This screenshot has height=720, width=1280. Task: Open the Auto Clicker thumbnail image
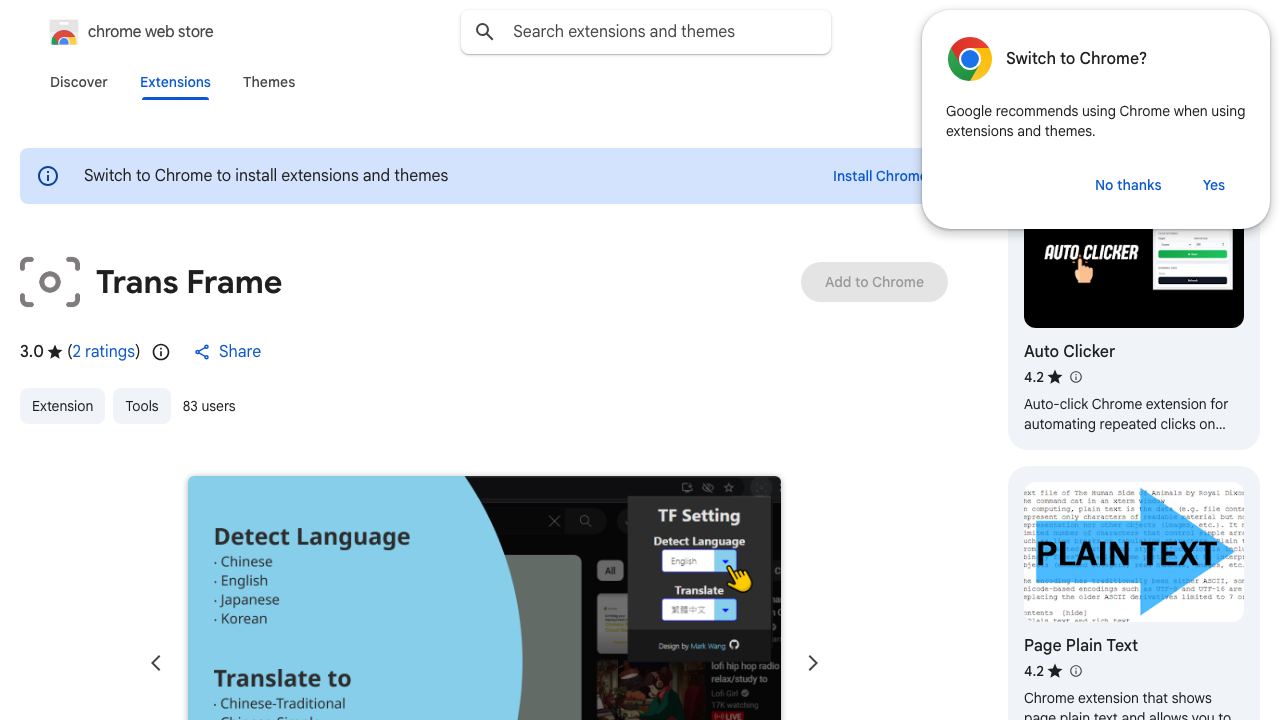[x=1134, y=278]
